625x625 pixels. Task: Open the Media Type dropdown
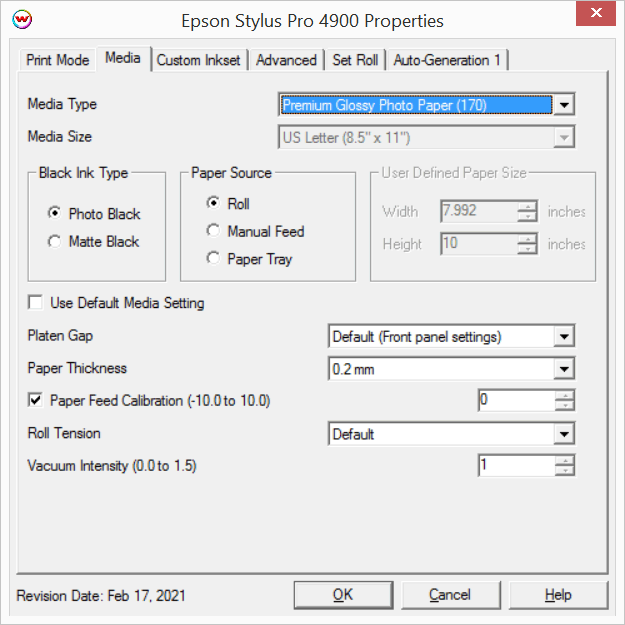565,105
